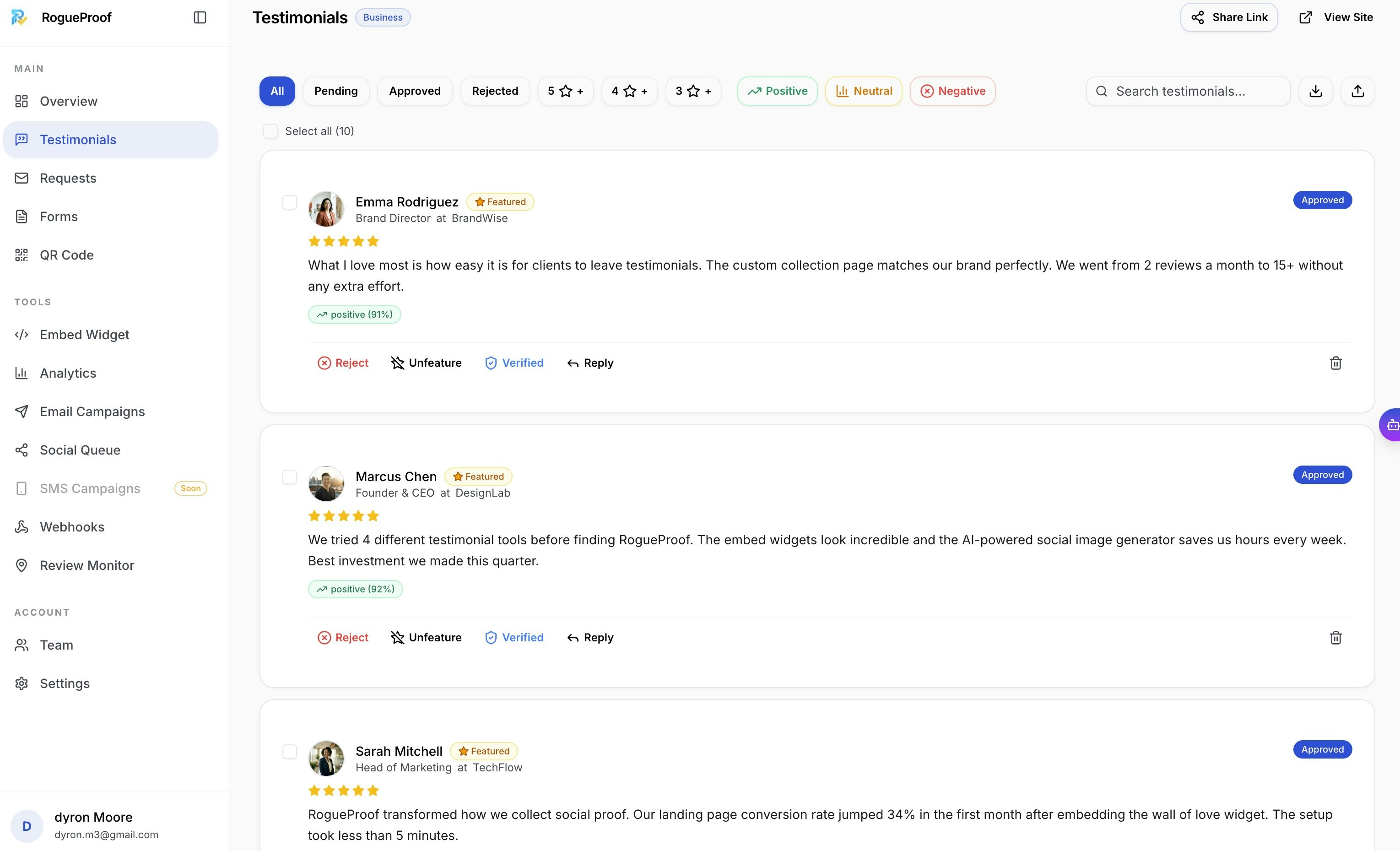This screenshot has height=851, width=1400.
Task: Open the chatbot assistant bubble
Action: coord(1391,425)
